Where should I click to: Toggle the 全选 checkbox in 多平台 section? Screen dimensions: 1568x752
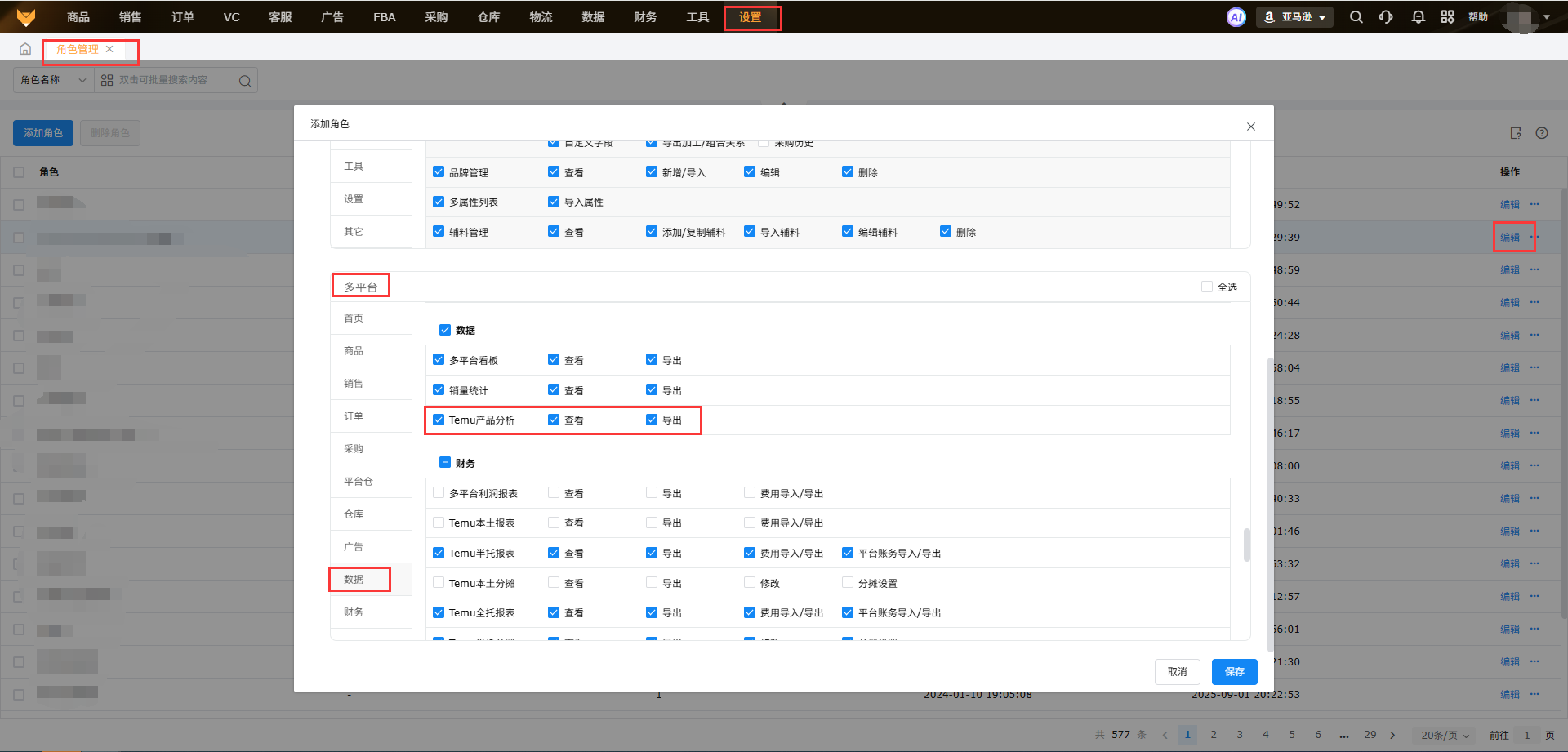1207,287
